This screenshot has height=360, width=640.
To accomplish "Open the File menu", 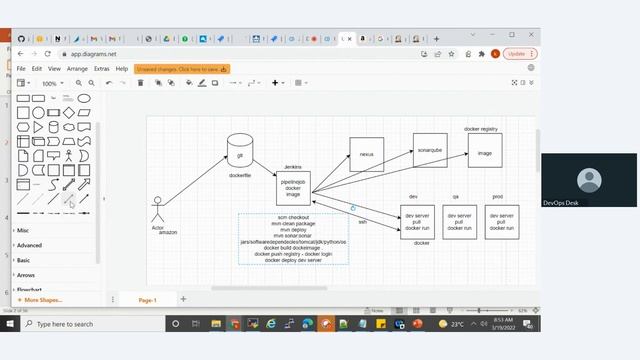I will click(x=21, y=69).
